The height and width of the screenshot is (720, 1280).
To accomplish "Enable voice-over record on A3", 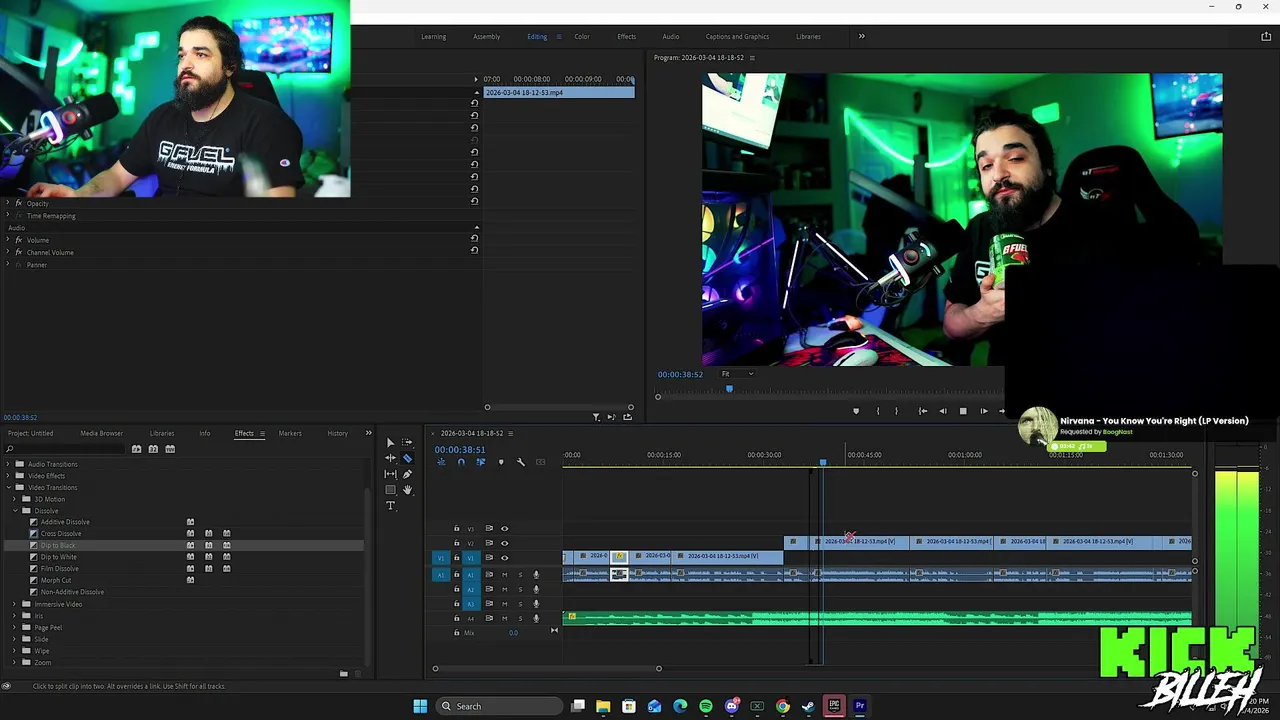I will 536,604.
